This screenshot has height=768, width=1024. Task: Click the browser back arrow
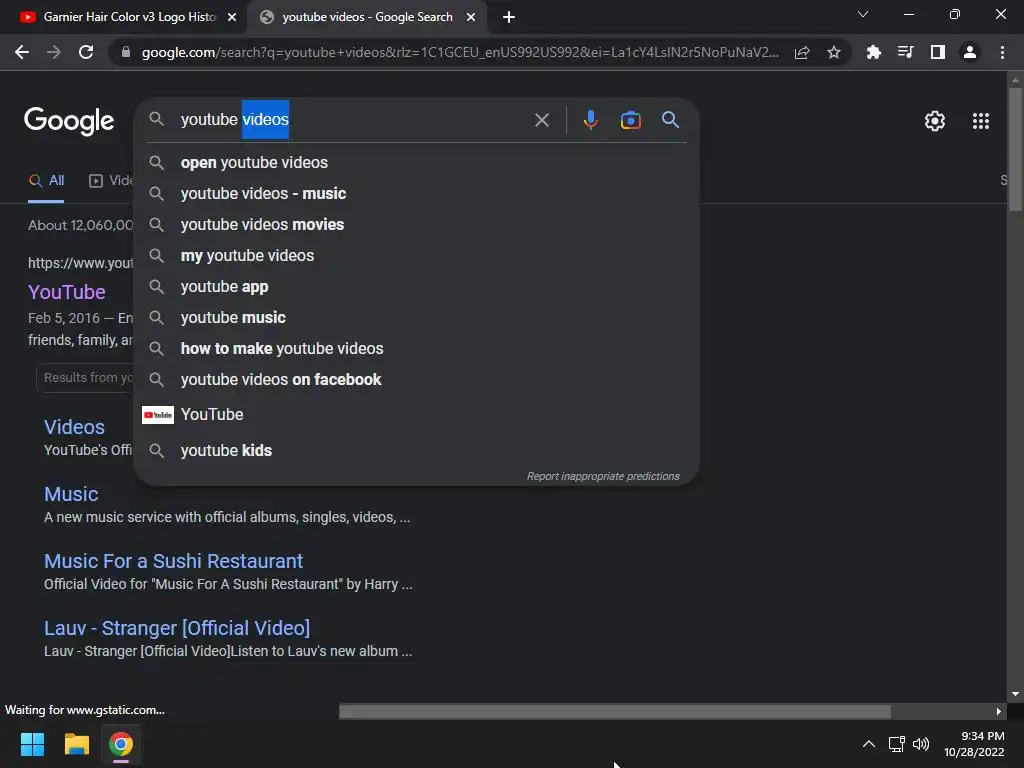pos(22,52)
